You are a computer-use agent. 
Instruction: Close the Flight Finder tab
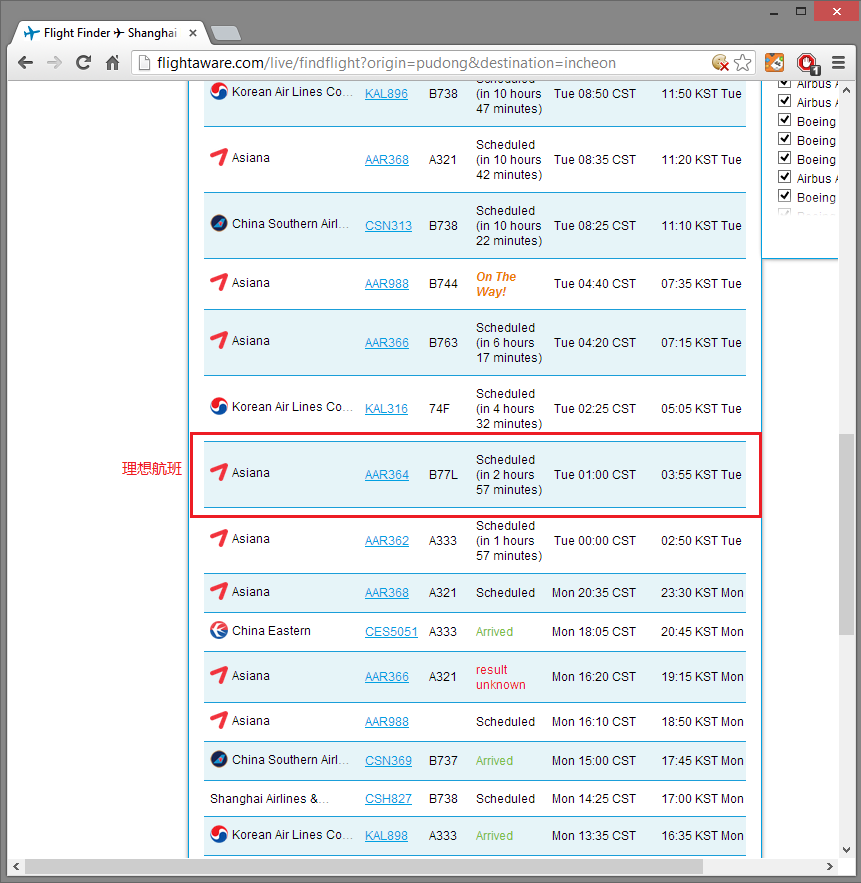pyautogui.click(x=193, y=33)
